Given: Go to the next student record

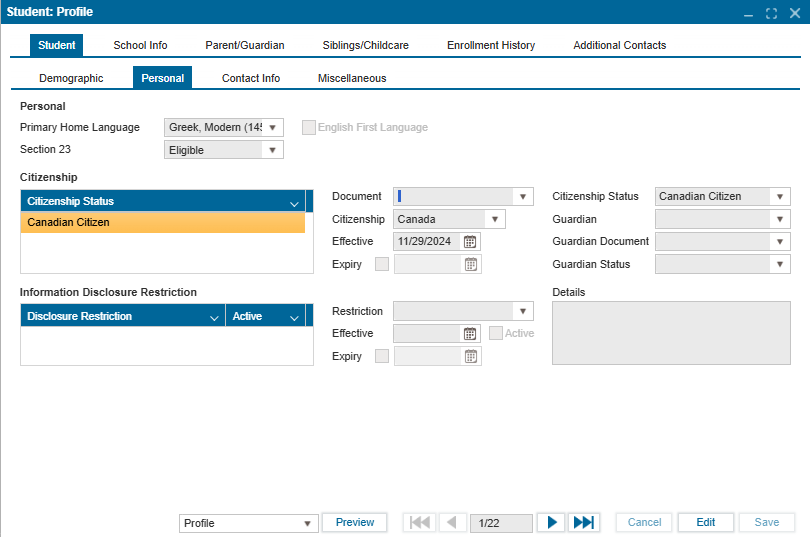Looking at the screenshot, I should (551, 523).
